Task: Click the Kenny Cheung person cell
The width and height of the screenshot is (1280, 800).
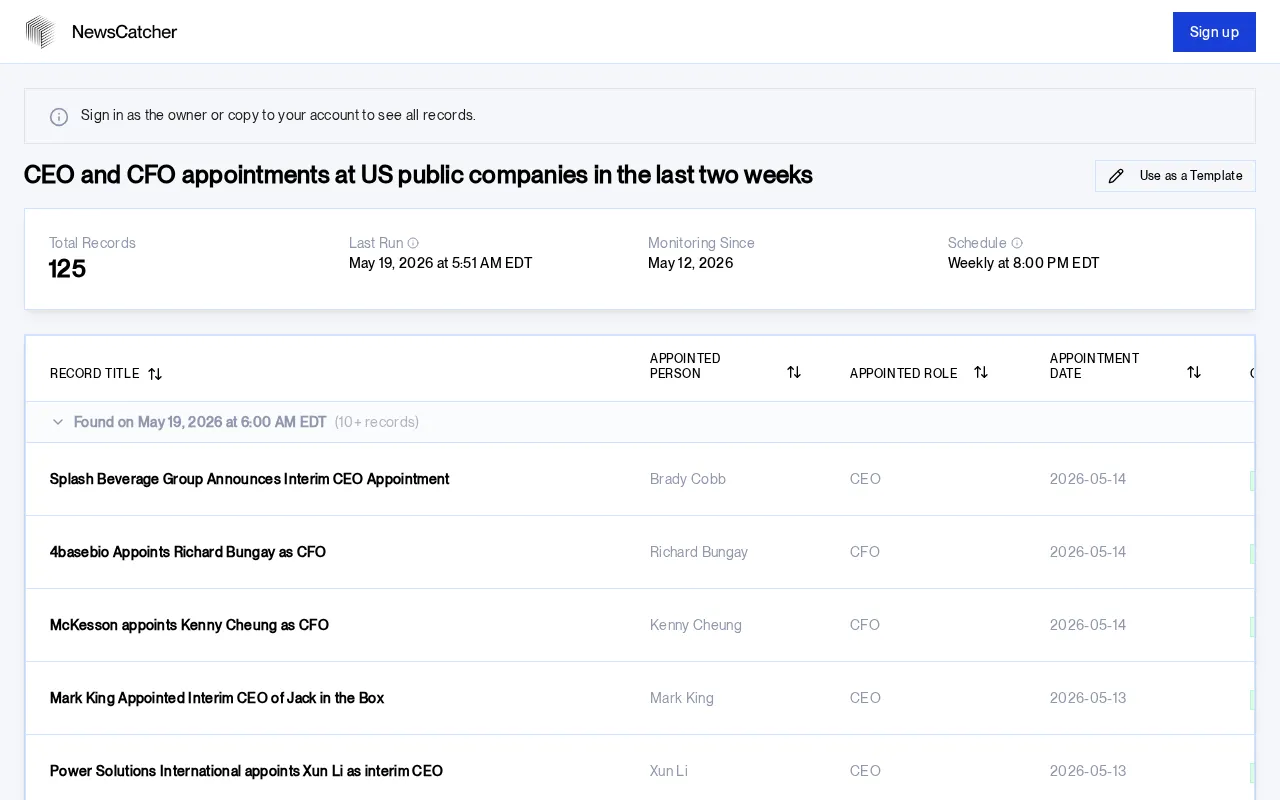Action: tap(696, 625)
